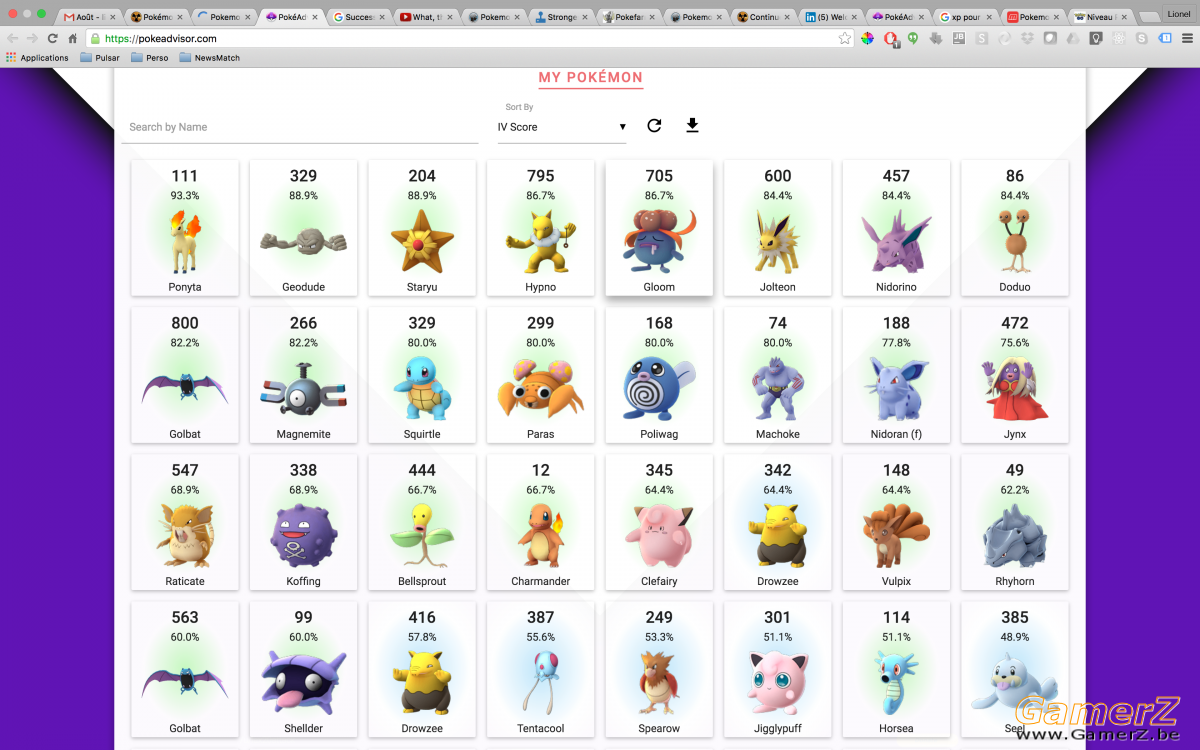
Task: Open the Dropbox extension icon
Action: (x=1028, y=38)
